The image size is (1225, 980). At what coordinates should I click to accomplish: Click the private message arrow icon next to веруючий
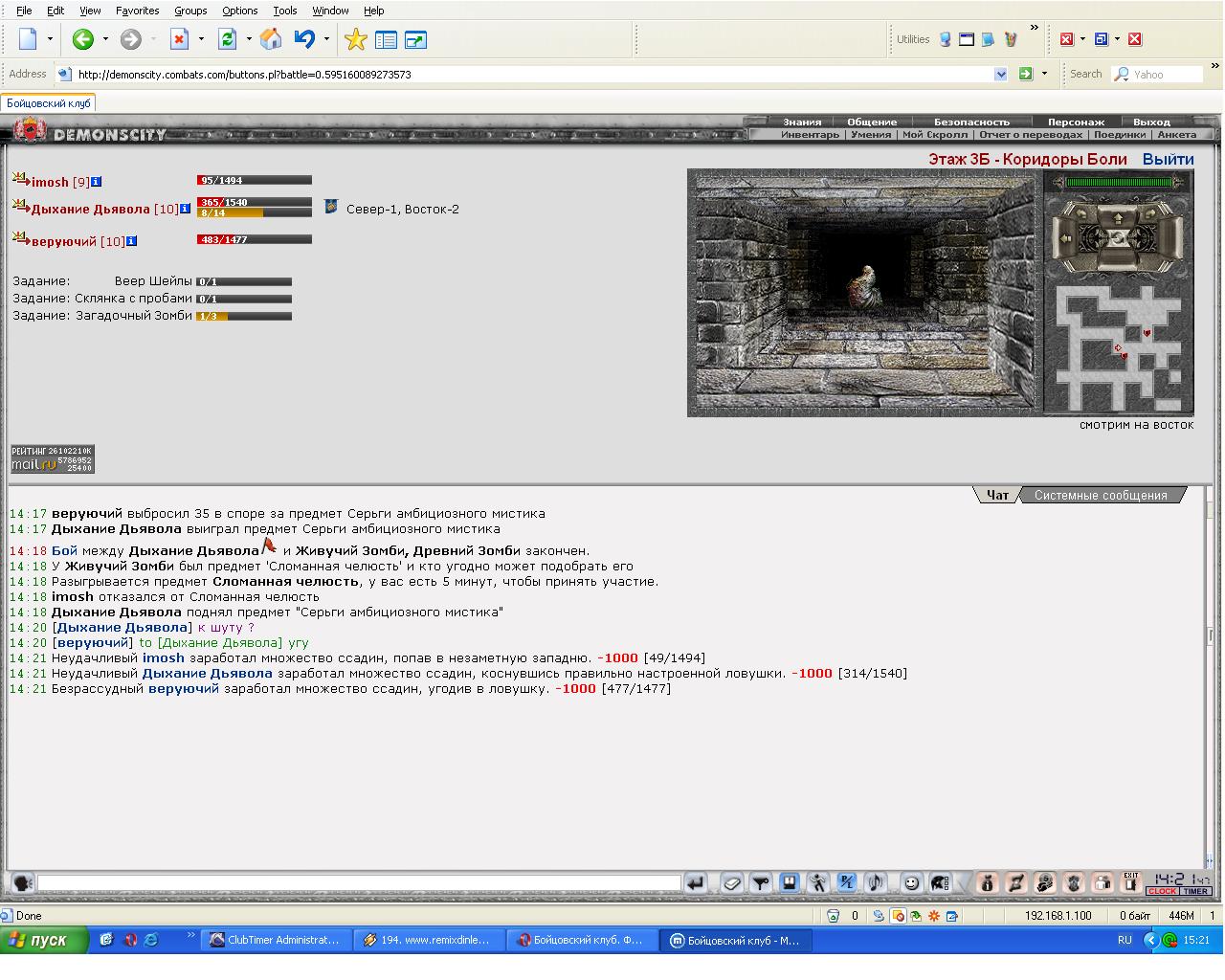point(20,238)
